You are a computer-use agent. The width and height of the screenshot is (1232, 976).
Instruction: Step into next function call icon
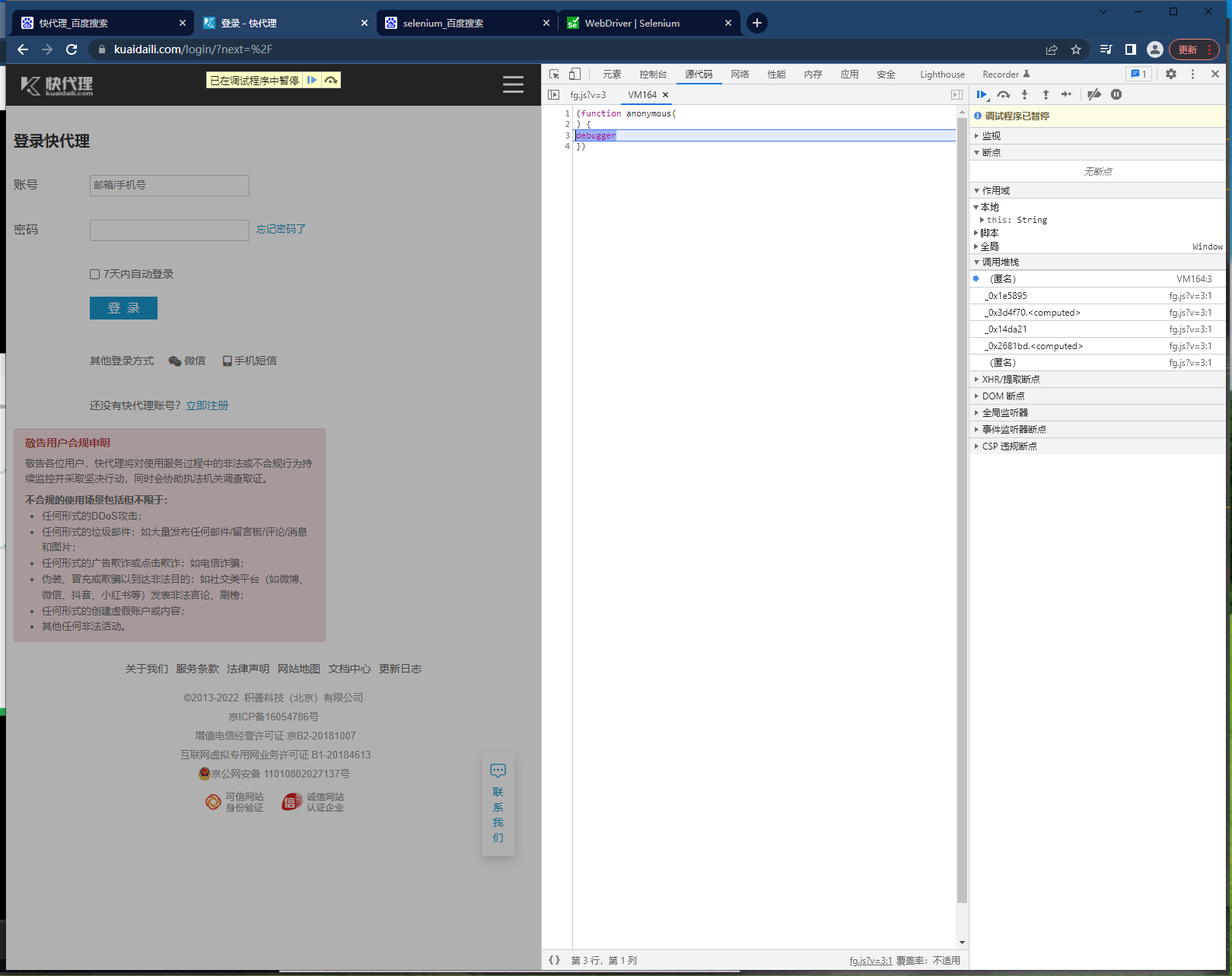(x=1024, y=95)
